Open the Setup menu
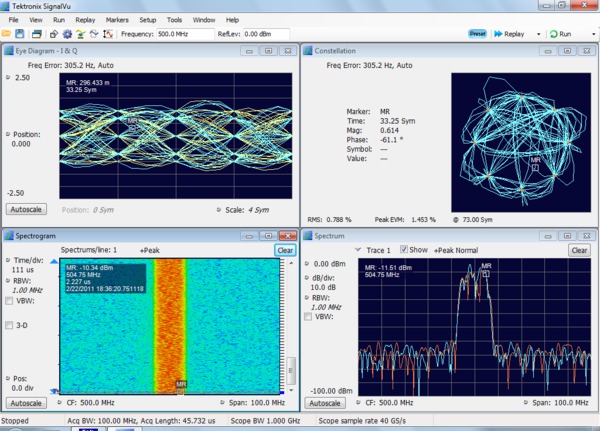Image resolution: width=600 pixels, height=431 pixels. click(148, 19)
